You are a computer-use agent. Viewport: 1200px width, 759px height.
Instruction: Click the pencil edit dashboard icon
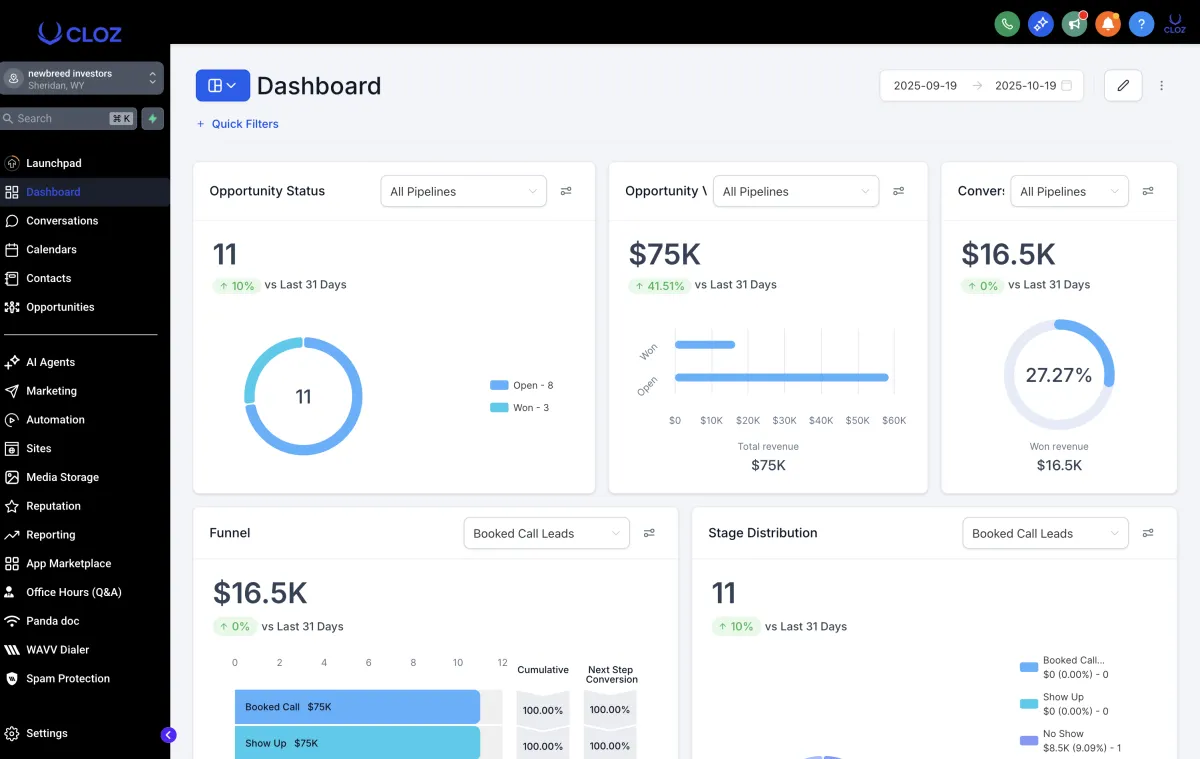(1123, 86)
